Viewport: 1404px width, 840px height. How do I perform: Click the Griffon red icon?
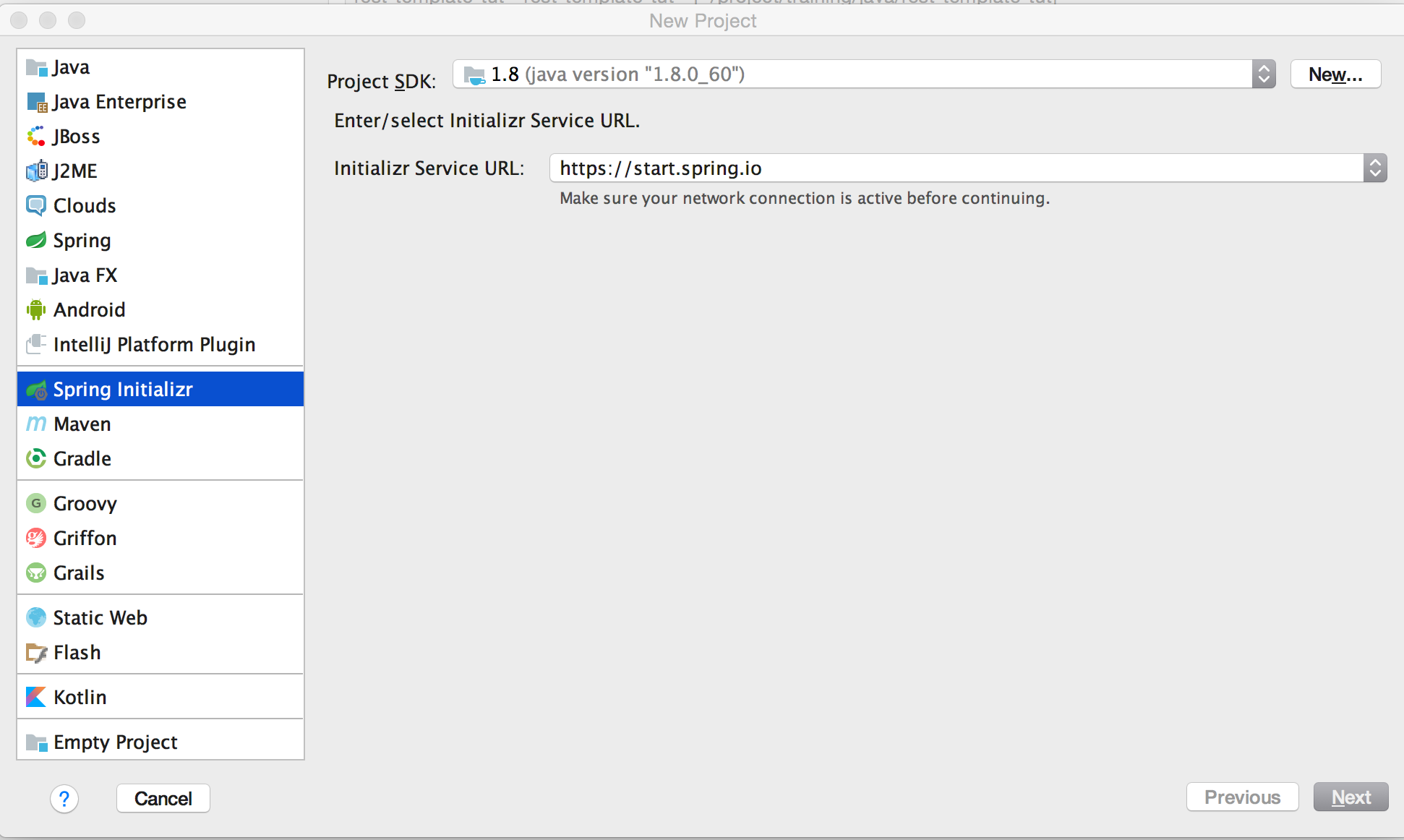point(36,539)
